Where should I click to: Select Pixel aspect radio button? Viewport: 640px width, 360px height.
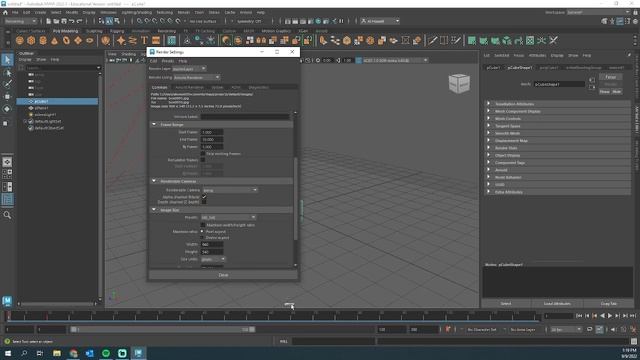tap(202, 231)
